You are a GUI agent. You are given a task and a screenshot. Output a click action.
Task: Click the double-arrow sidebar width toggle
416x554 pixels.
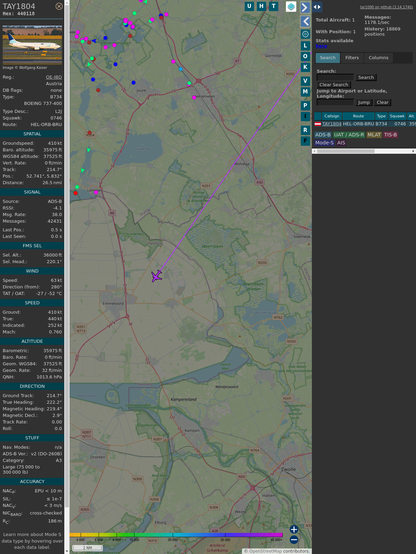tap(317, 7)
